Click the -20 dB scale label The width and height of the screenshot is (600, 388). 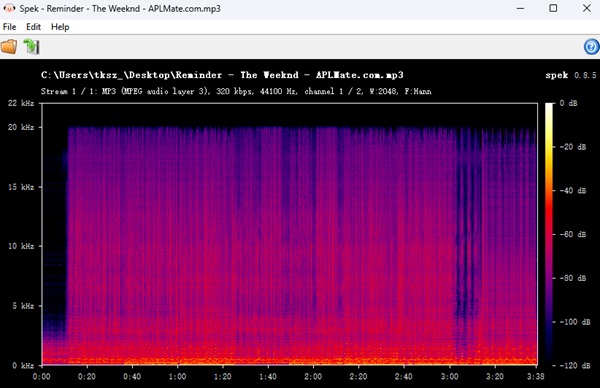point(573,147)
